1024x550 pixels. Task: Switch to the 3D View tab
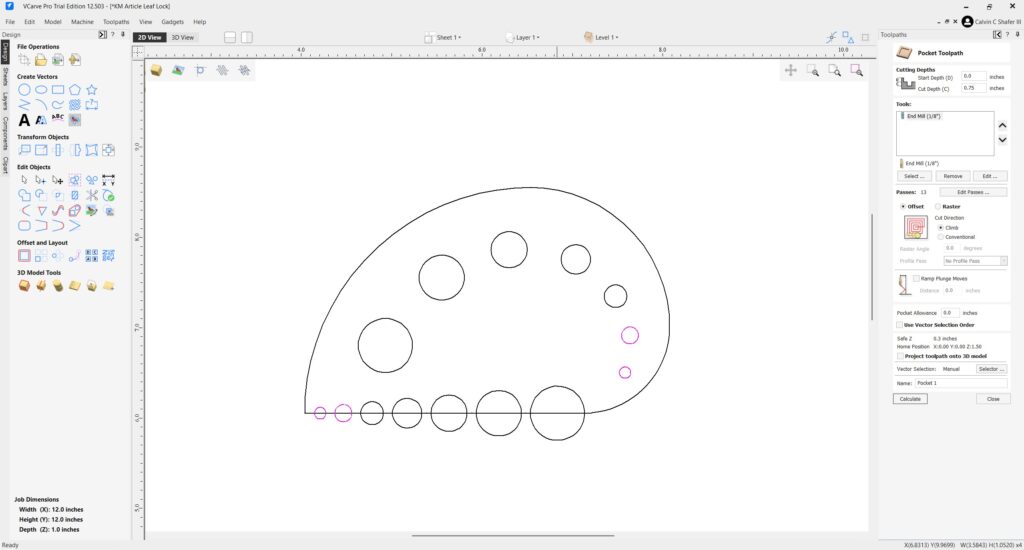click(183, 37)
